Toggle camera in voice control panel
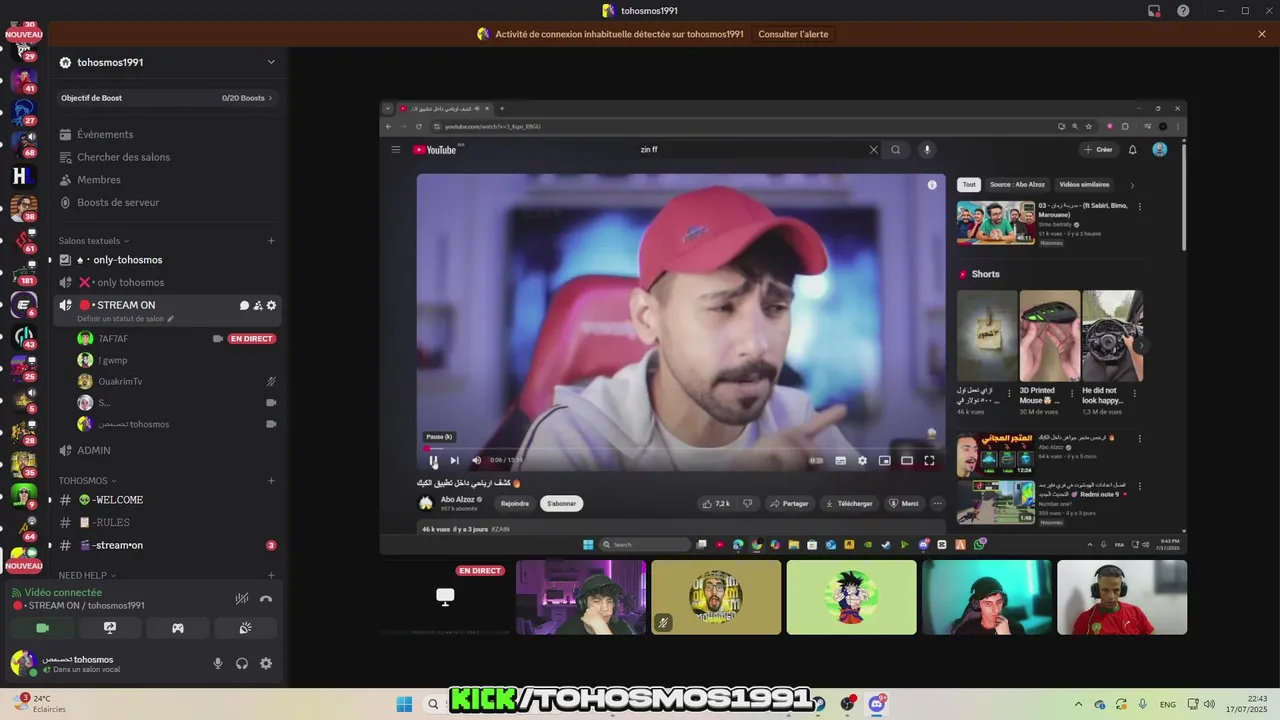The width and height of the screenshot is (1280, 720). 42,628
